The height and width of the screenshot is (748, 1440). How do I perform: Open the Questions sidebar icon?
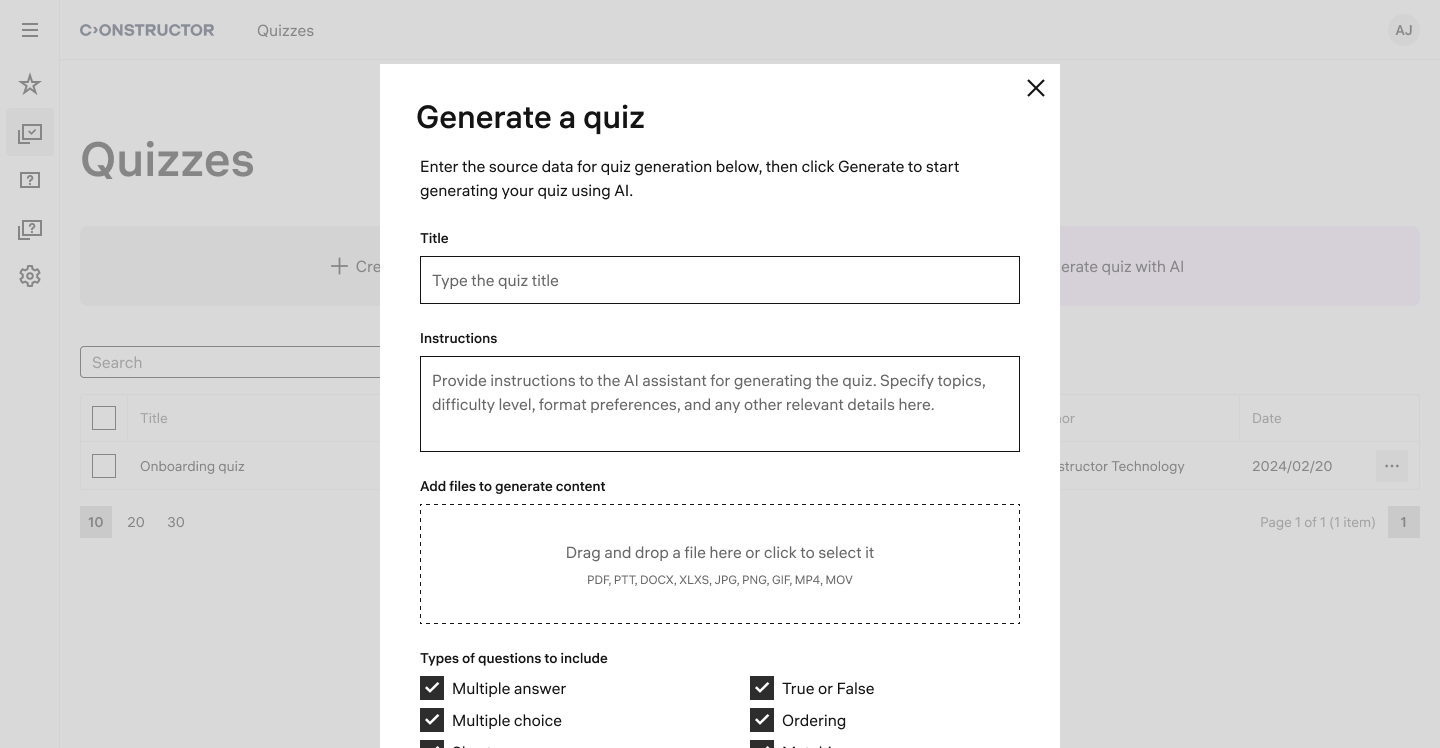[30, 181]
